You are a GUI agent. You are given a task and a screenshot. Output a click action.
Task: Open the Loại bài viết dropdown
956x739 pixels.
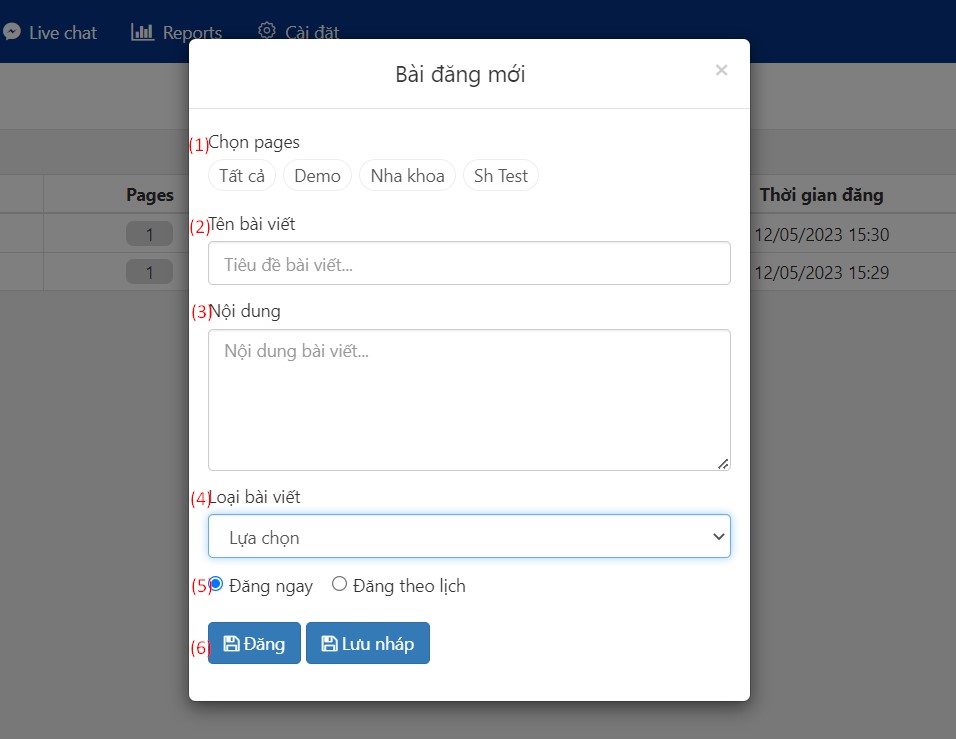click(x=468, y=537)
